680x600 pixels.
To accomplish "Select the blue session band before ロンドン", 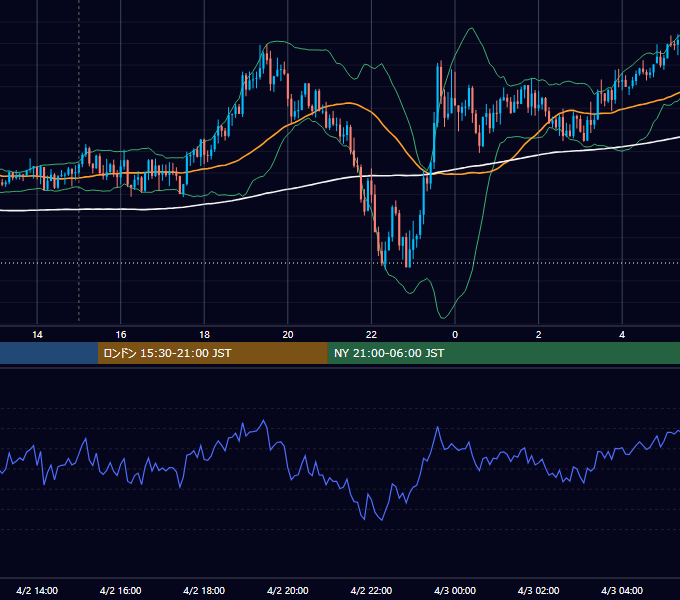I will pyautogui.click(x=49, y=353).
